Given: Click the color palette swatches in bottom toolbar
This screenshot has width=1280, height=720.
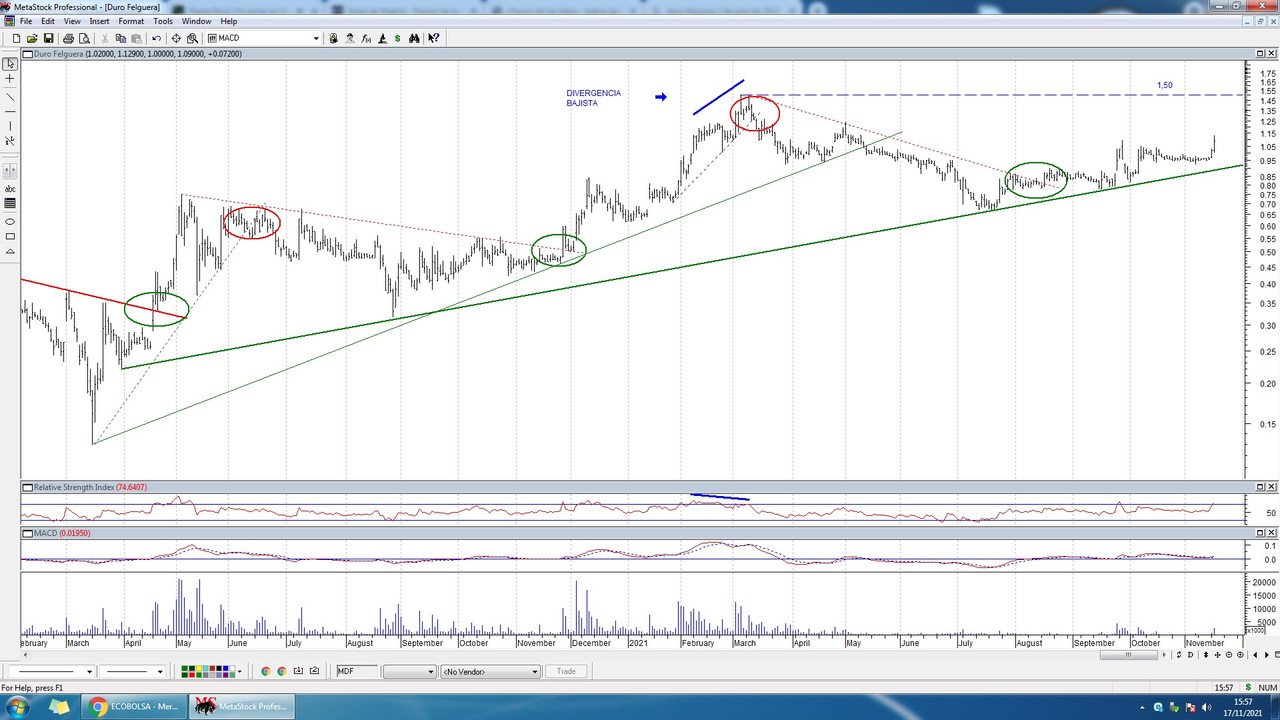Looking at the screenshot, I should (207, 671).
